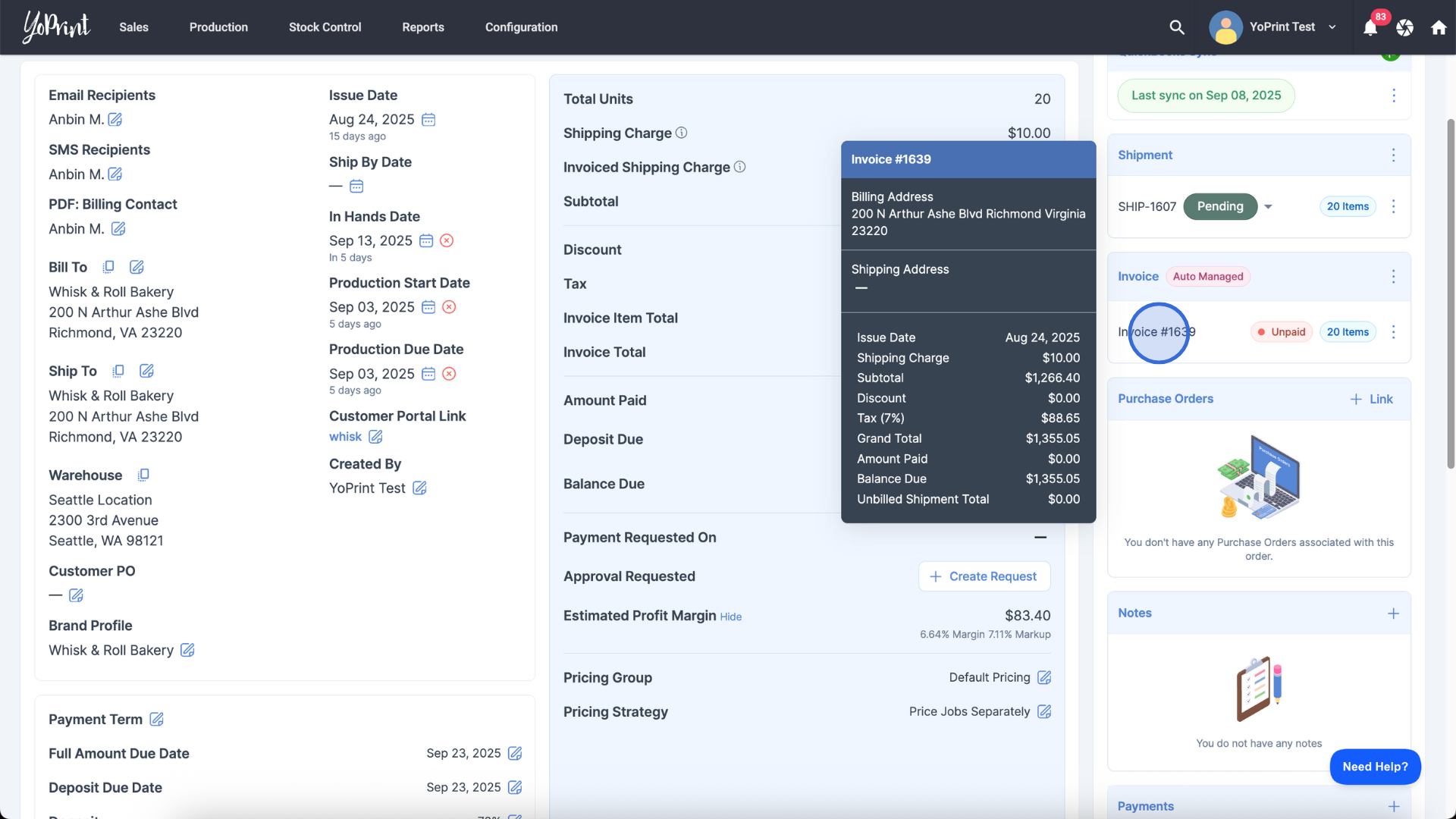Open the whisk customer portal link
The width and height of the screenshot is (1456, 819).
click(x=345, y=437)
